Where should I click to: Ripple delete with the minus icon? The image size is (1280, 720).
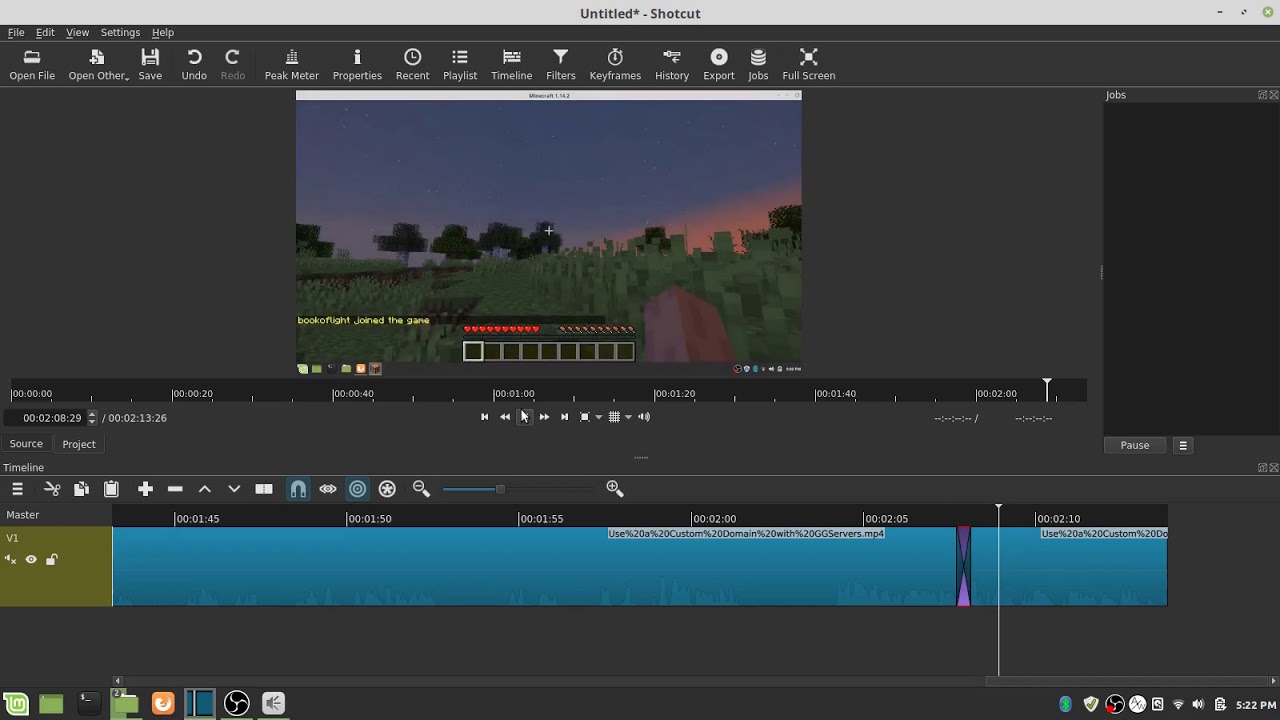(x=175, y=489)
